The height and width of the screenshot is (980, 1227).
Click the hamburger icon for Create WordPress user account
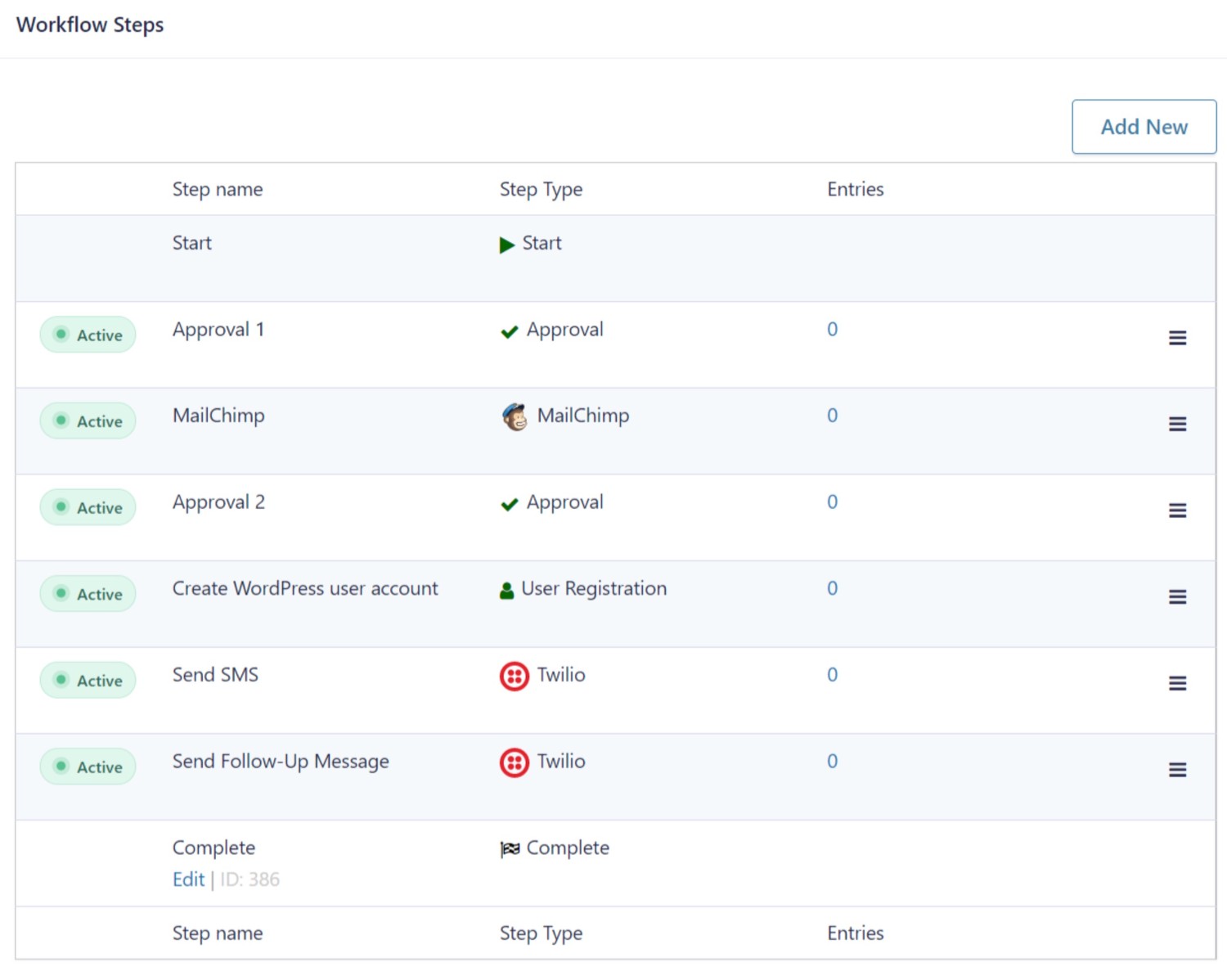(1176, 596)
